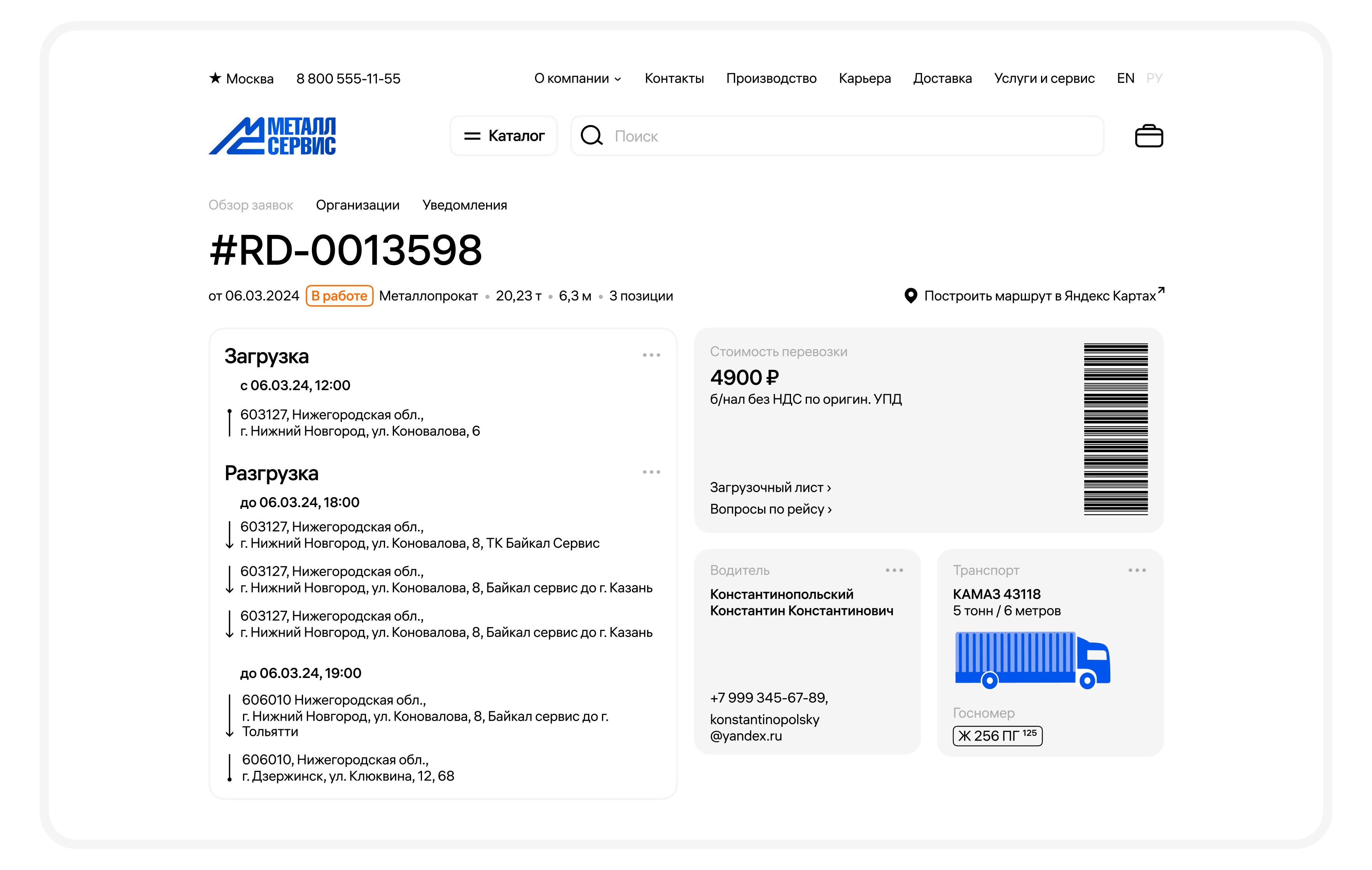Open three-dot menu in Транспорт card
The height and width of the screenshot is (870, 1372).
(x=1137, y=570)
